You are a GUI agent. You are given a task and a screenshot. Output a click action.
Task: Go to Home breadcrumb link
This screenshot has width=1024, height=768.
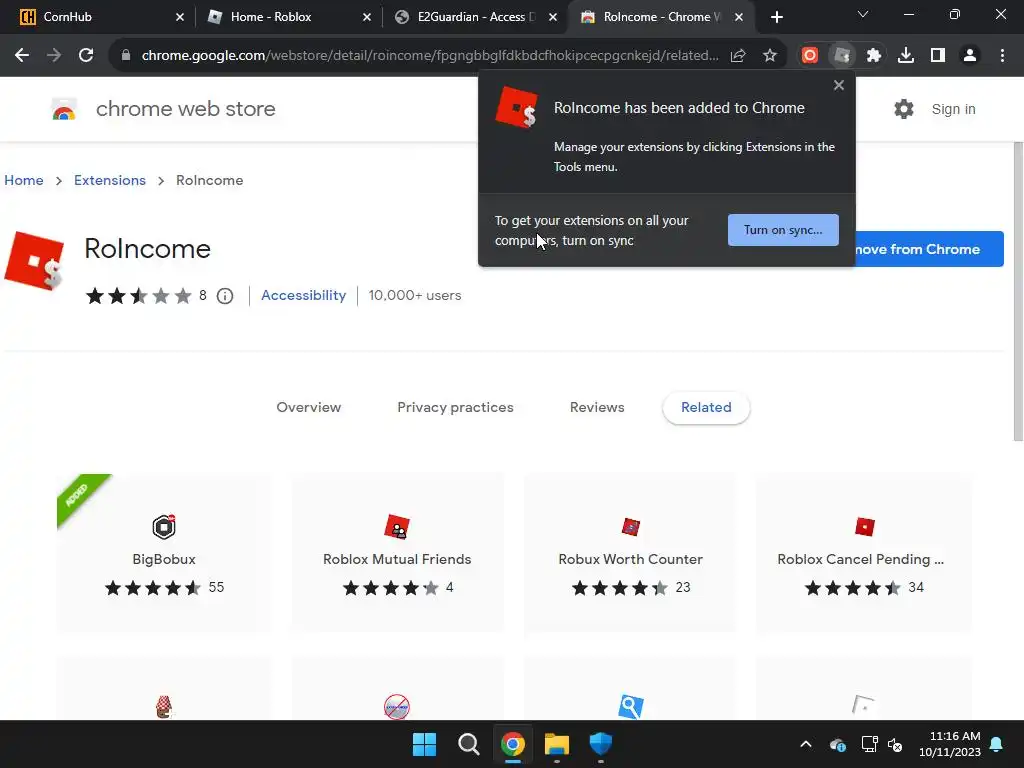(x=24, y=180)
